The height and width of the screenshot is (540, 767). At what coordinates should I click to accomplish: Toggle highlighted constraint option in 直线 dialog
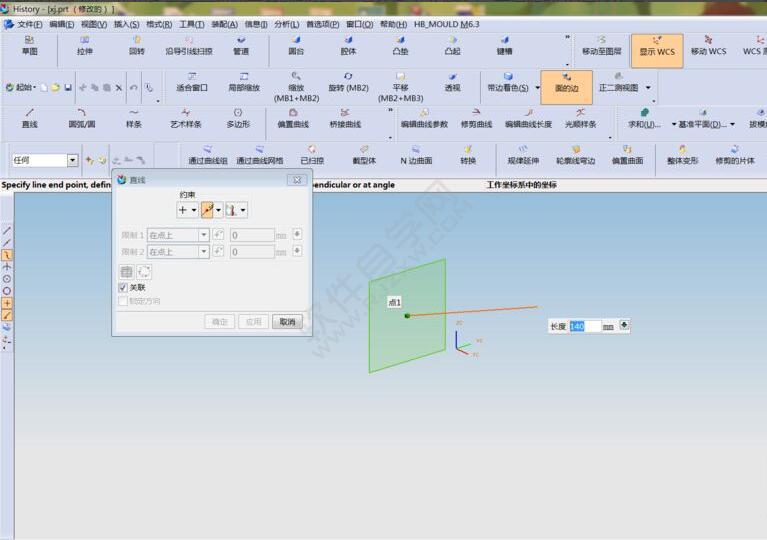(207, 210)
